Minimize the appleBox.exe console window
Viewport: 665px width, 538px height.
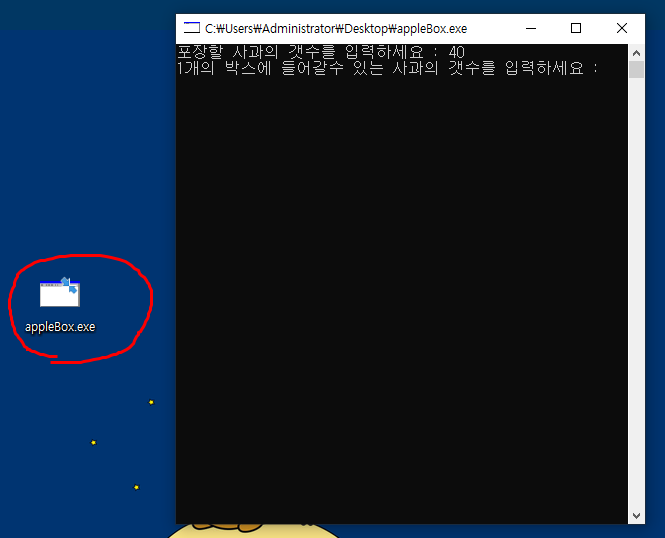tap(531, 28)
